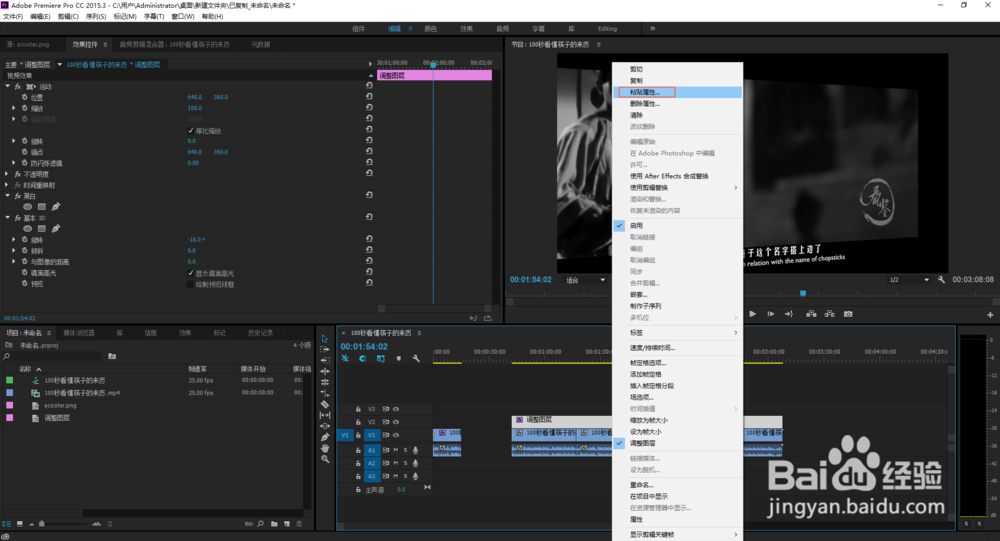Open 标签 submenu in the context menu

[677, 332]
